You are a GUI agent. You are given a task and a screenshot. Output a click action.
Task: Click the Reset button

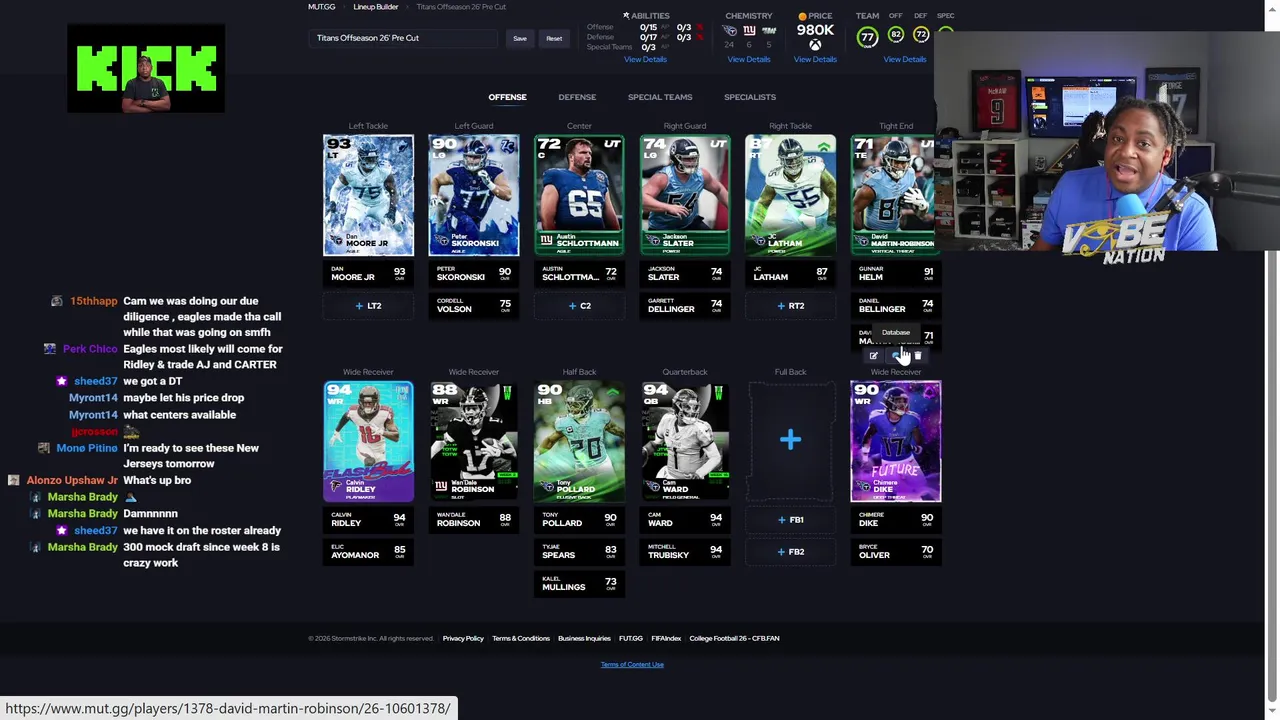pos(554,38)
